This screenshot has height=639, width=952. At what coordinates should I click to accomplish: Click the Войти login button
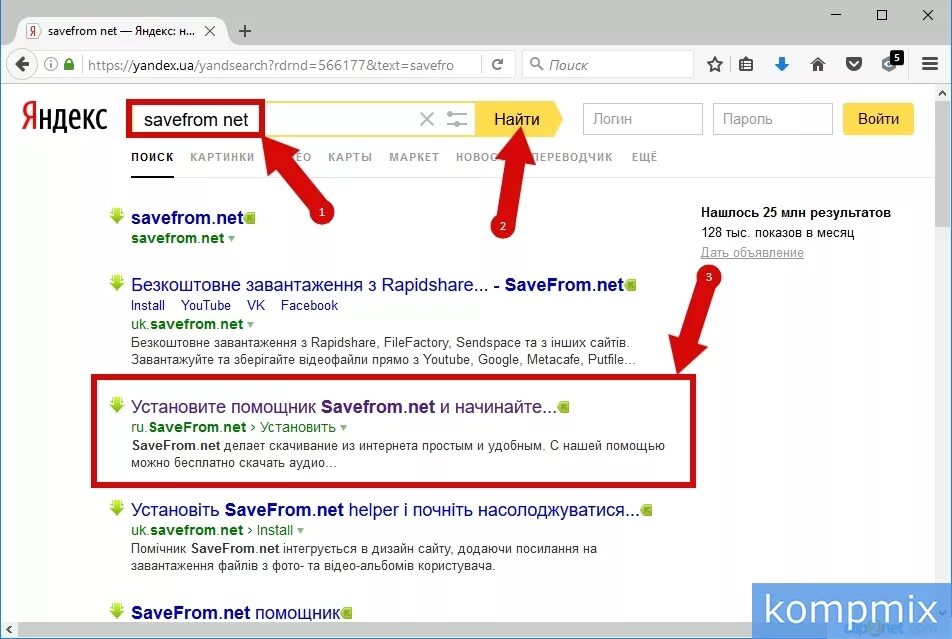pos(878,119)
